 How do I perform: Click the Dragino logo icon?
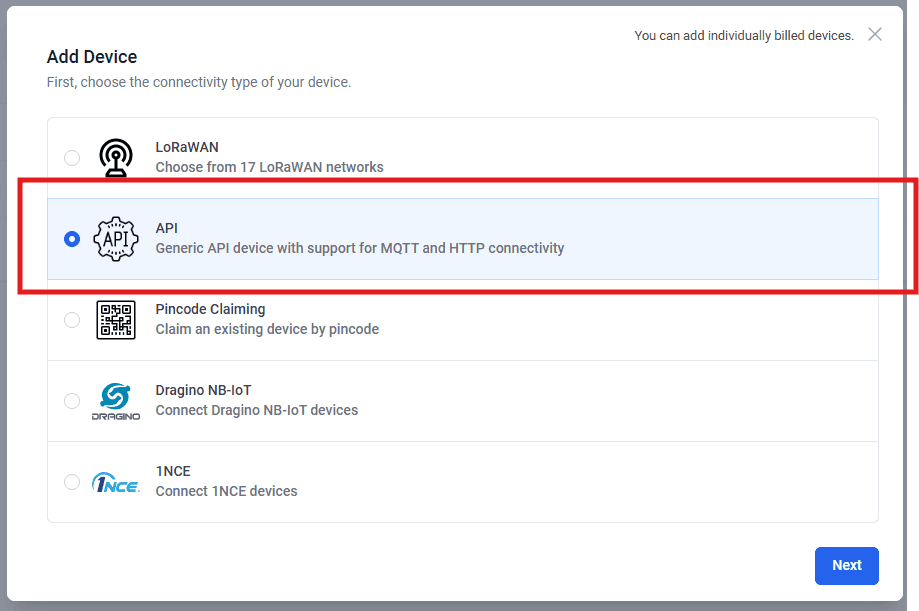[116, 401]
